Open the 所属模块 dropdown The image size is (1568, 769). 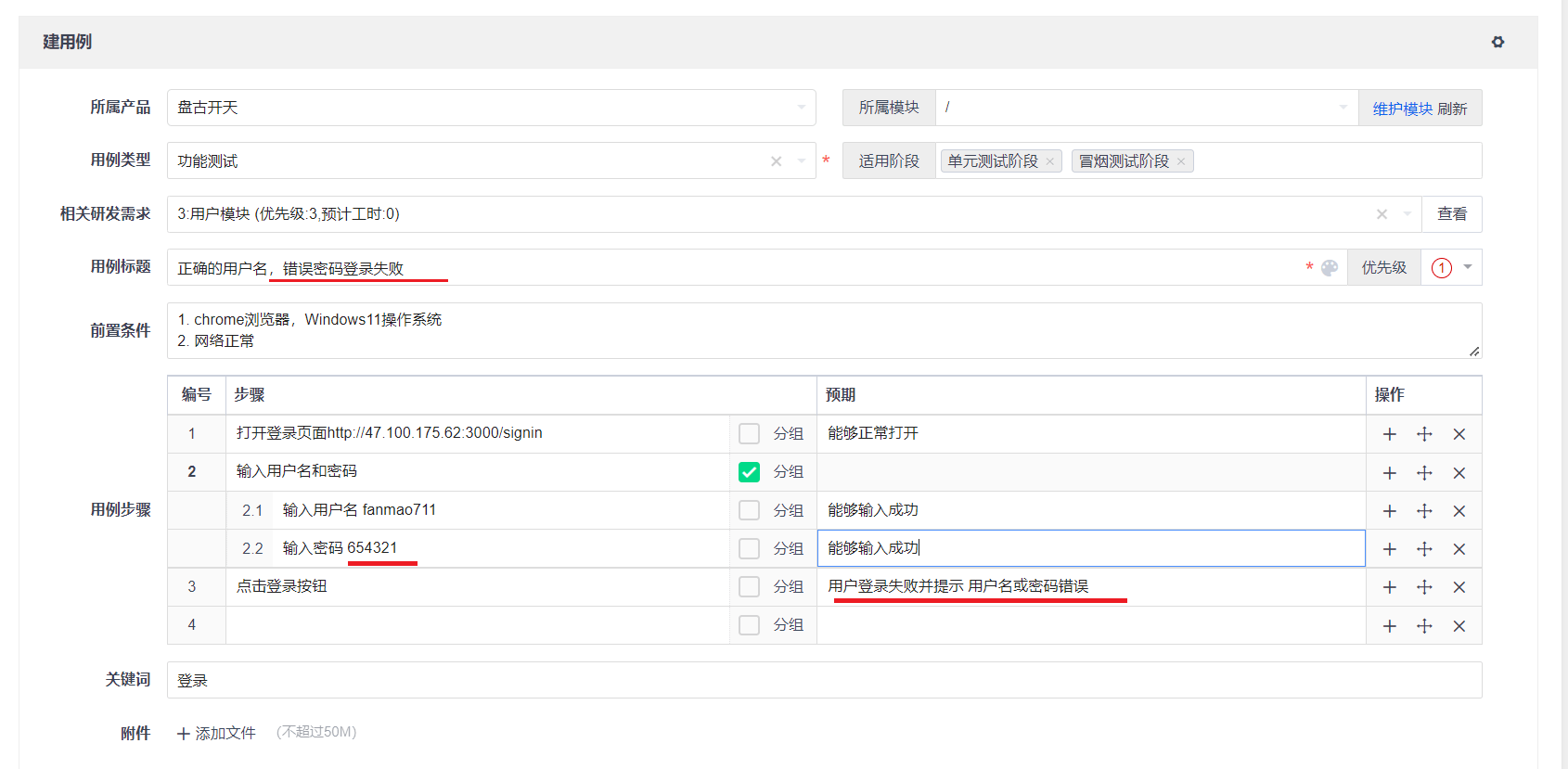pos(1147,108)
